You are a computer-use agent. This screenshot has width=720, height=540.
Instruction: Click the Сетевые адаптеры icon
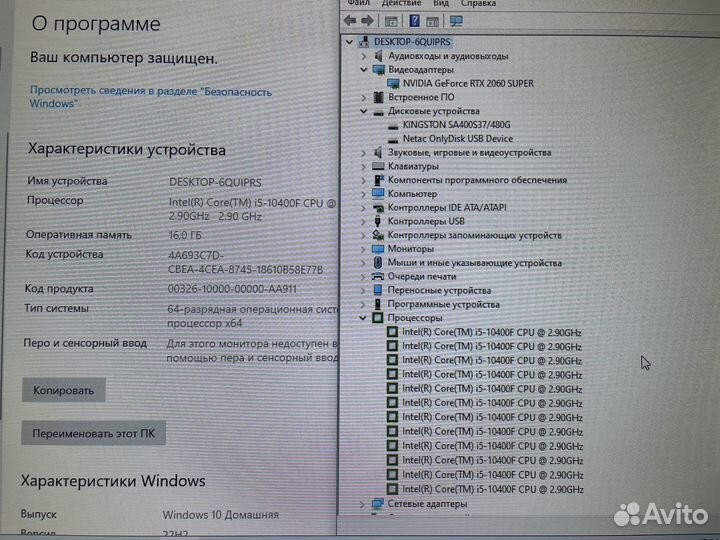[377, 504]
